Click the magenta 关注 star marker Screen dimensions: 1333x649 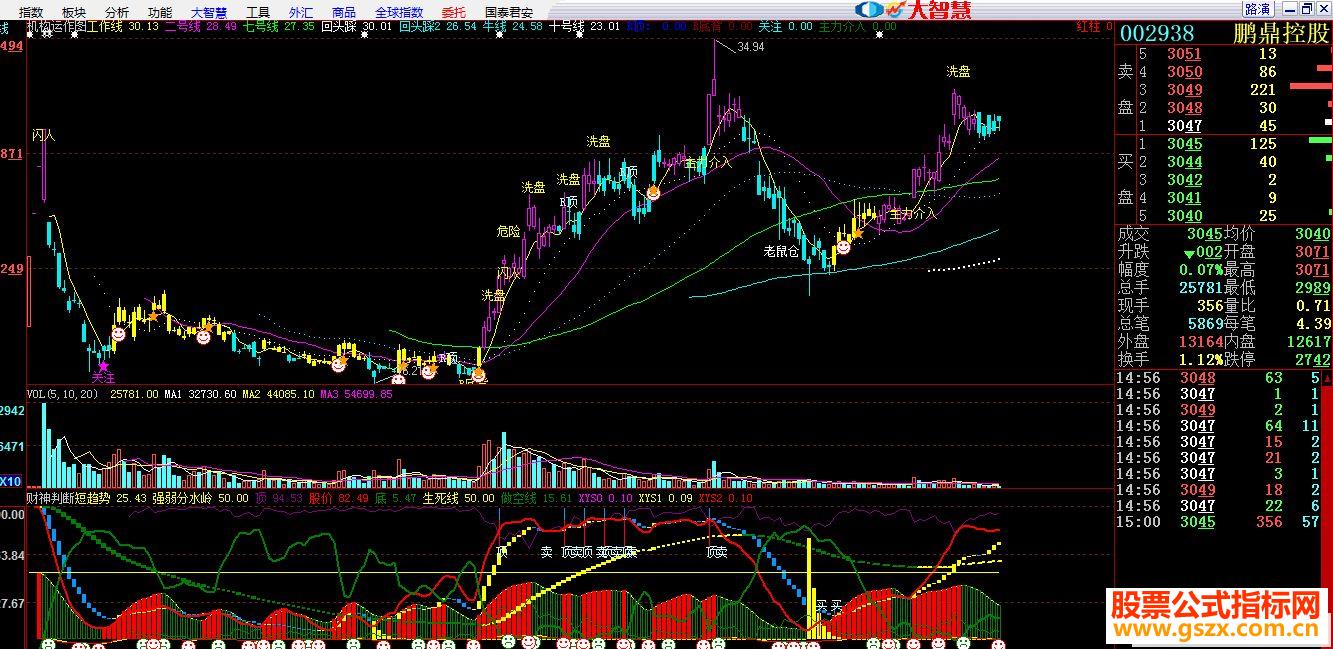tap(102, 366)
